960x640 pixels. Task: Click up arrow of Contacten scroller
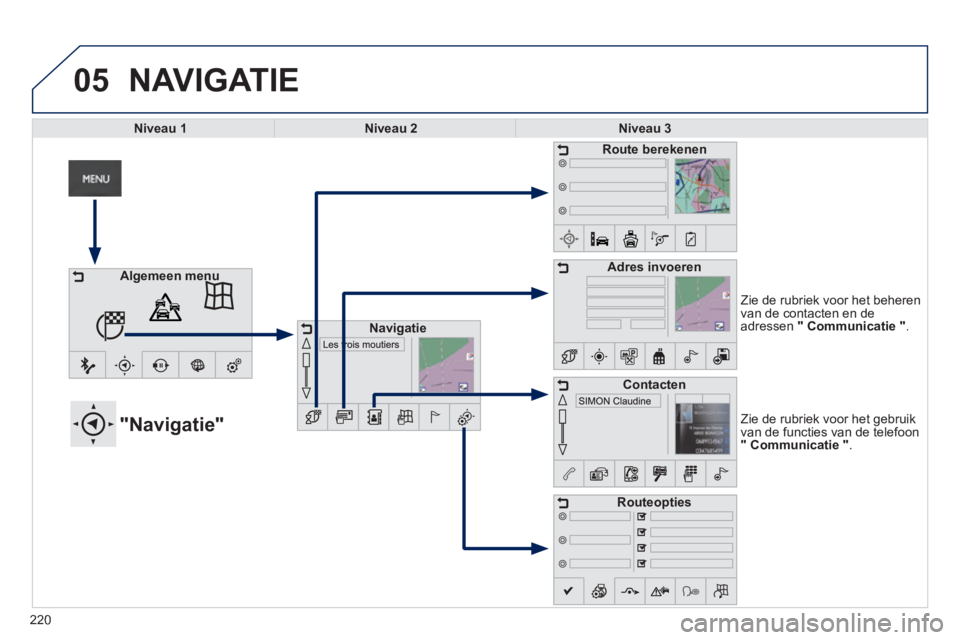563,400
